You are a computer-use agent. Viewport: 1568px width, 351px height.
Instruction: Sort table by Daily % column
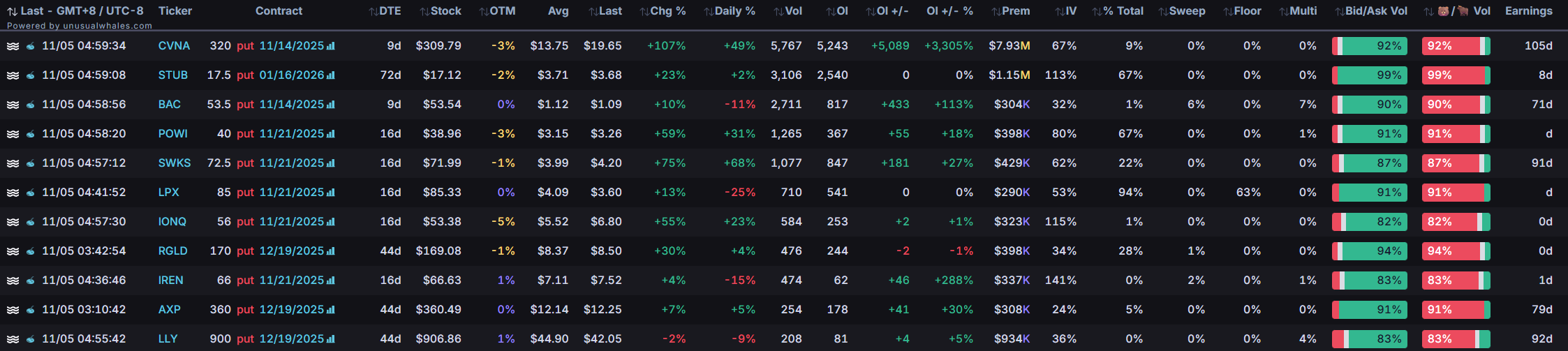730,11
